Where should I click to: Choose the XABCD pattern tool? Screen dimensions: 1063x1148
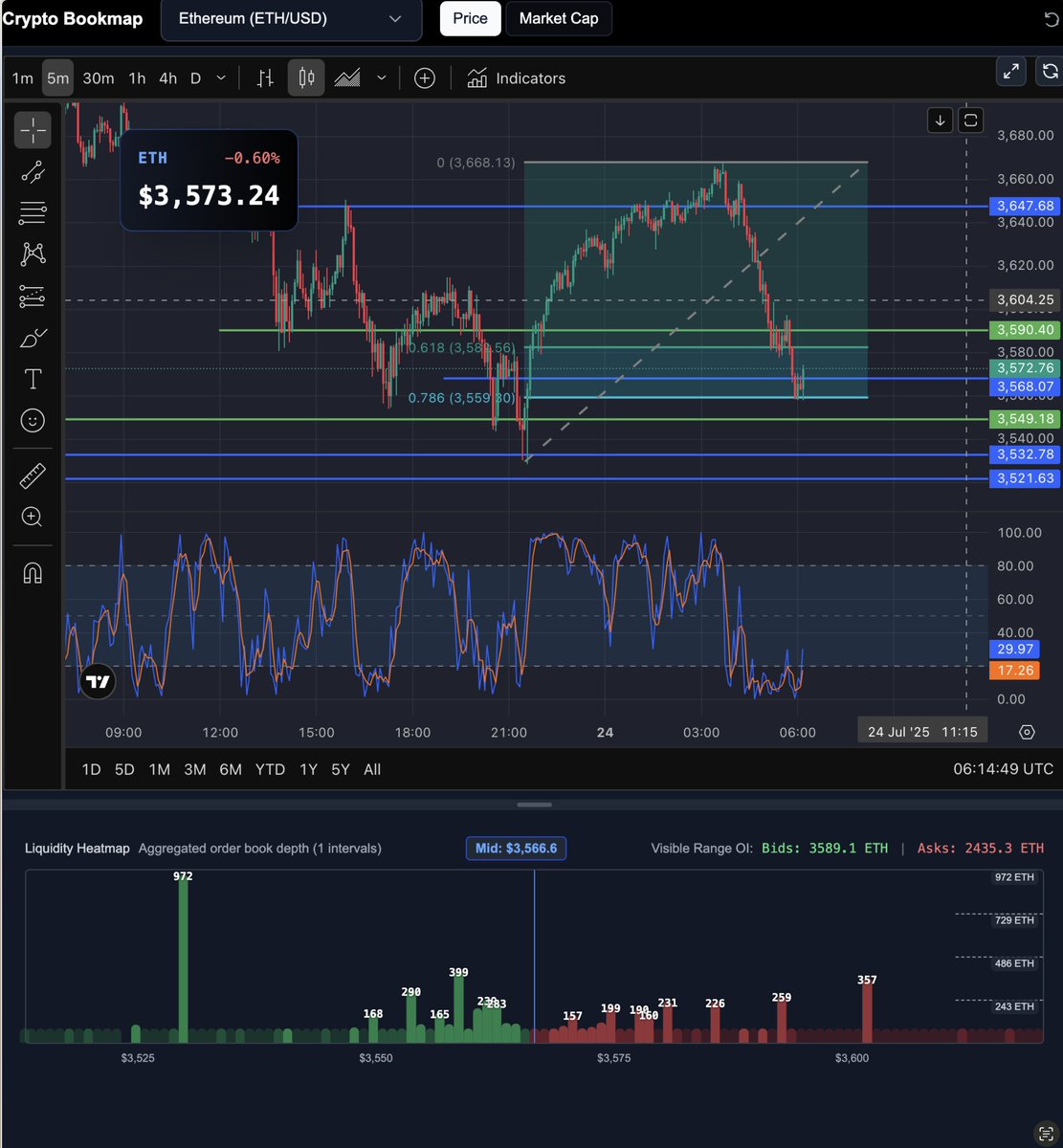(x=33, y=254)
